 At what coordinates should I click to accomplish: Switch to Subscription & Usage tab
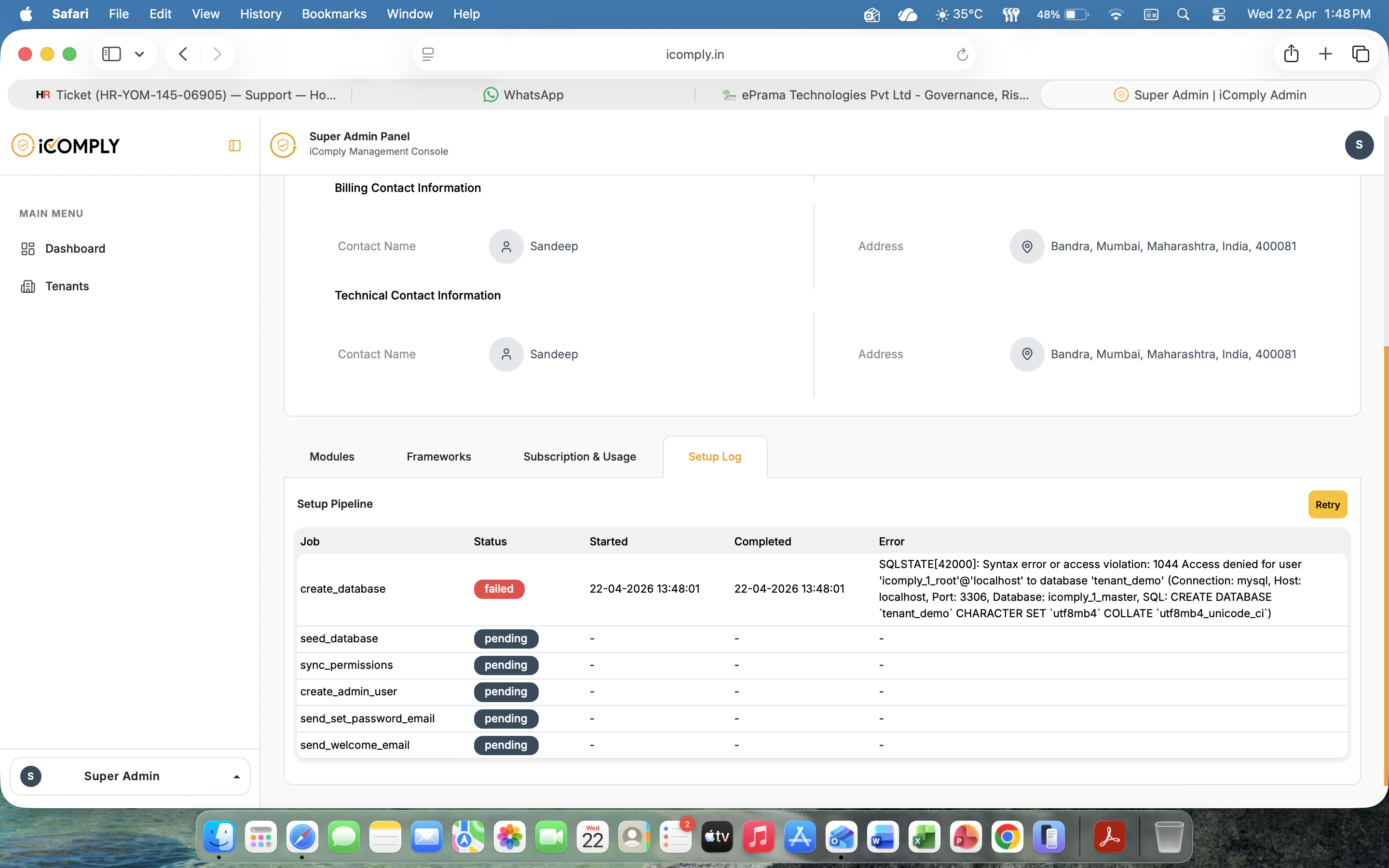pos(579,456)
